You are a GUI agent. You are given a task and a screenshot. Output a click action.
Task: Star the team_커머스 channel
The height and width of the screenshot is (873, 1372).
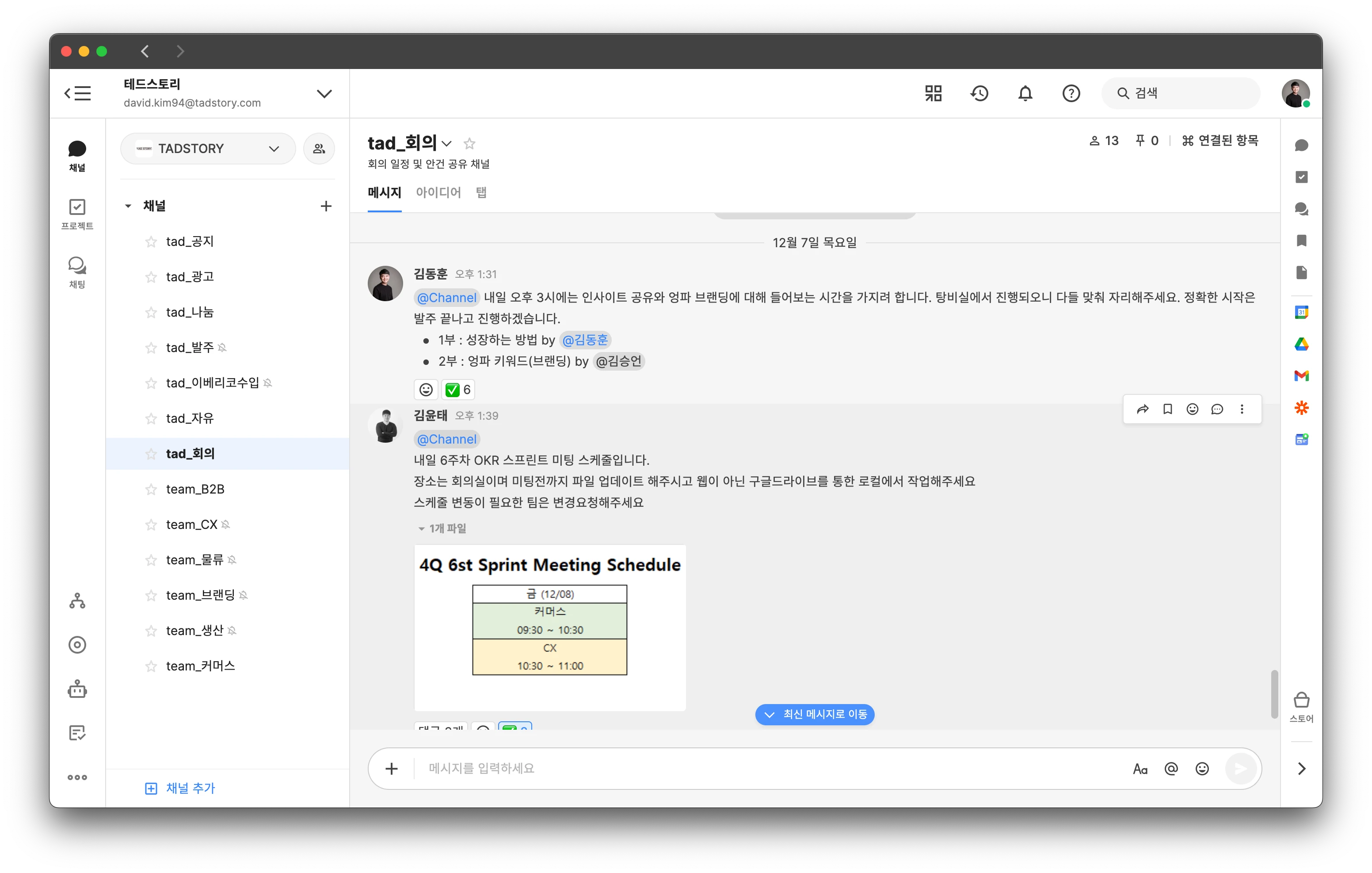point(151,666)
